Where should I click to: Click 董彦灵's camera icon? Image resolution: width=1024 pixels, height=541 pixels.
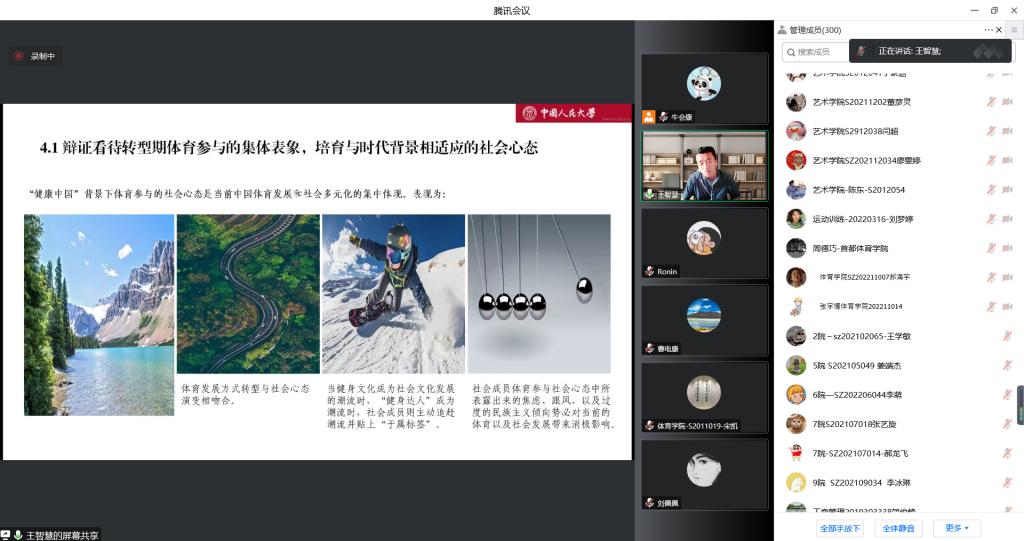tap(1007, 102)
